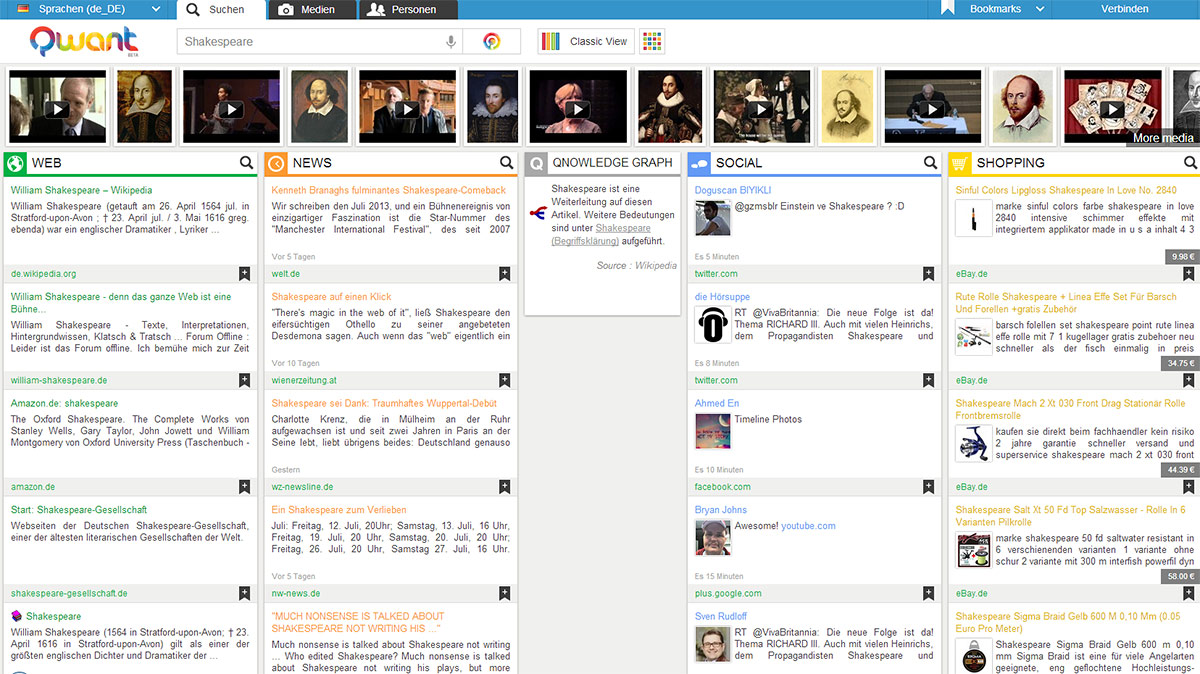The width and height of the screenshot is (1200, 674).
Task: Open the colored grid view icon
Action: pos(652,41)
